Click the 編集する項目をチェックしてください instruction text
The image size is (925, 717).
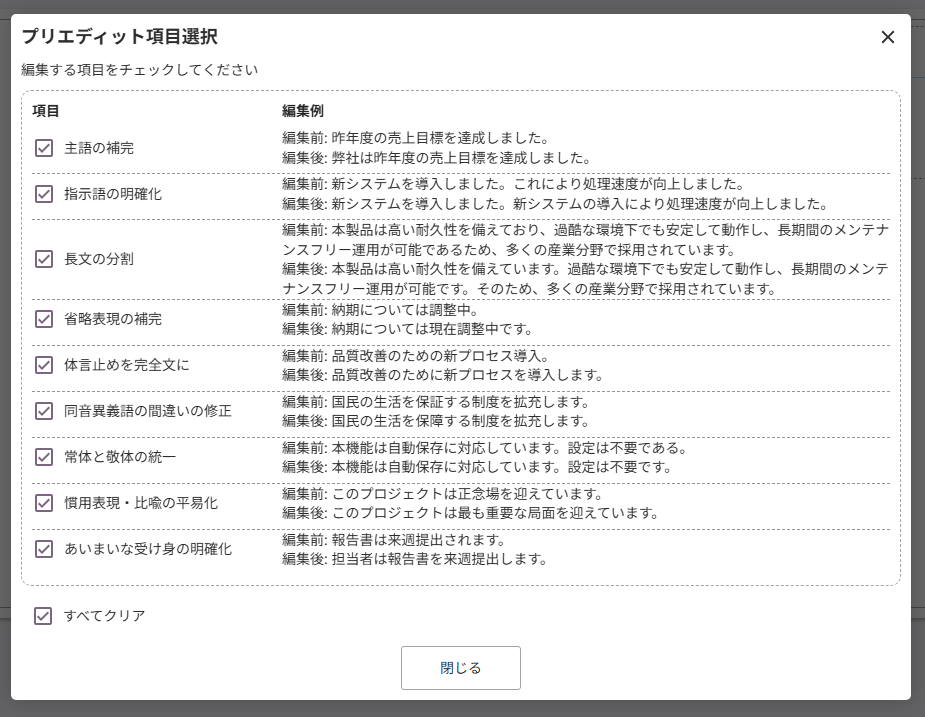tap(140, 70)
